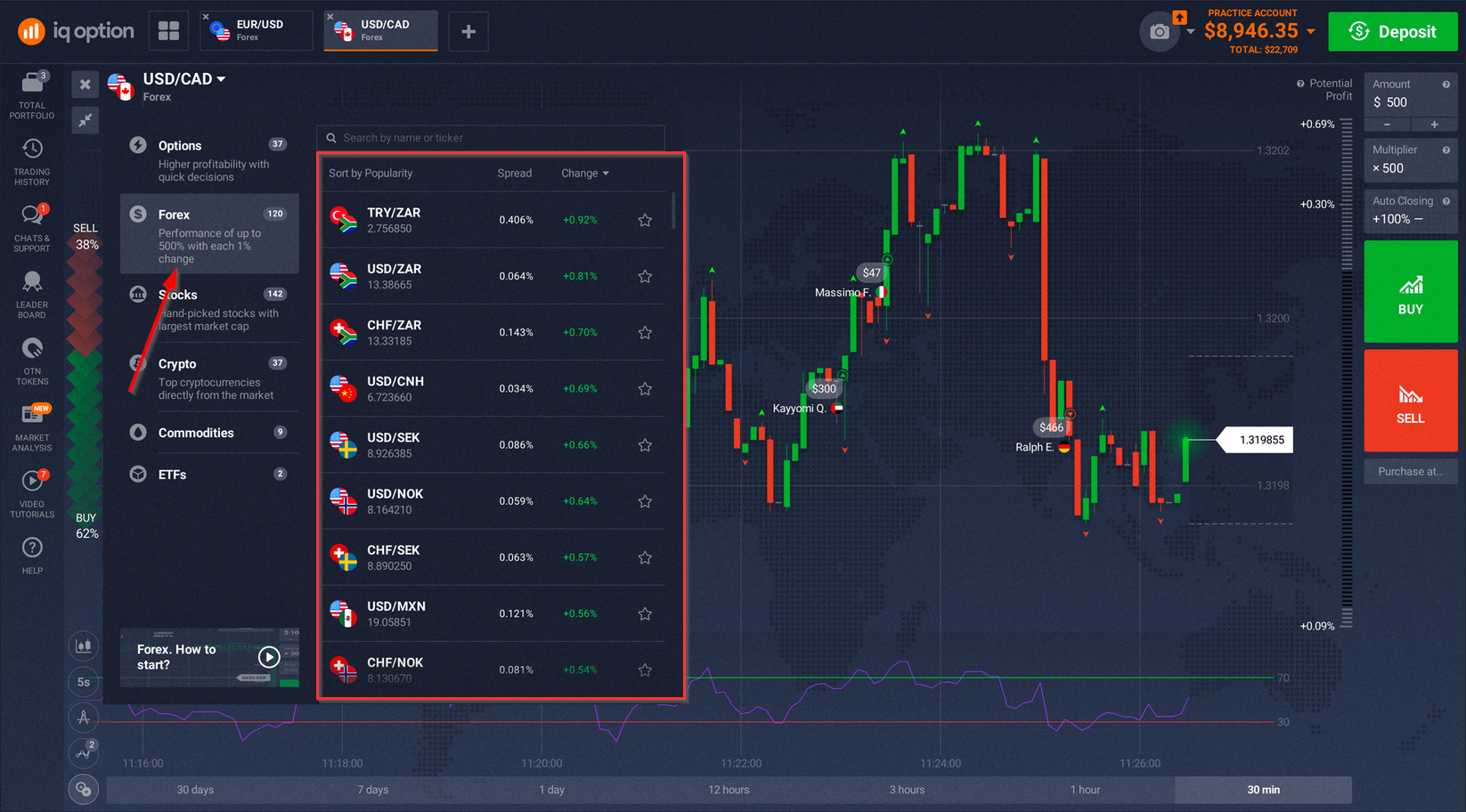Click the green BUY button
This screenshot has height=812, width=1466.
(1411, 292)
